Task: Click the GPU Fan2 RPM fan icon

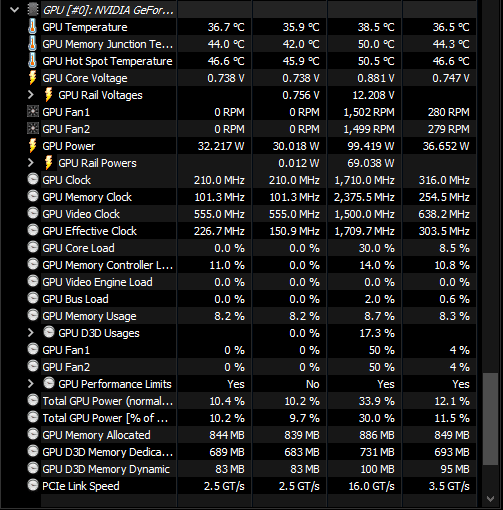Action: coord(33,129)
